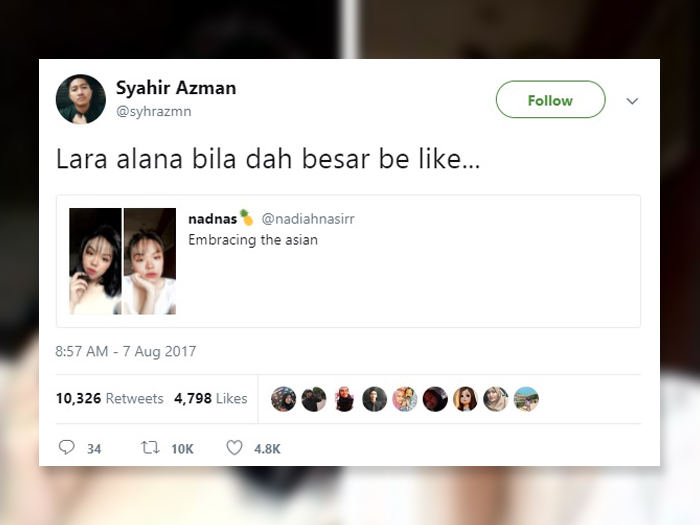Follow Syahir Azman
Screen dimensions: 700x525
[550, 100]
